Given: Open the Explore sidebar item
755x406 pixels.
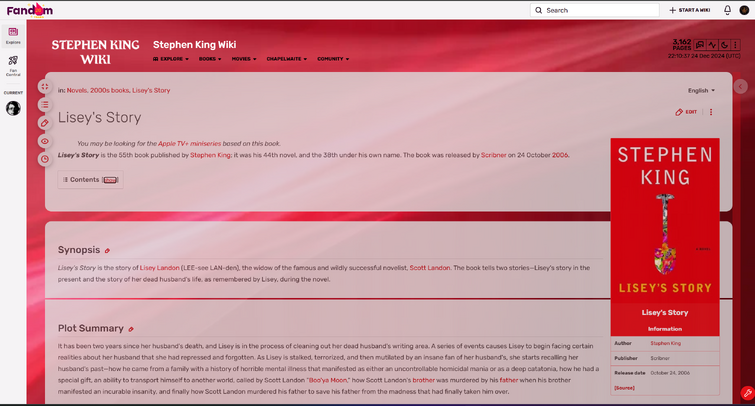Looking at the screenshot, I should [x=13, y=36].
